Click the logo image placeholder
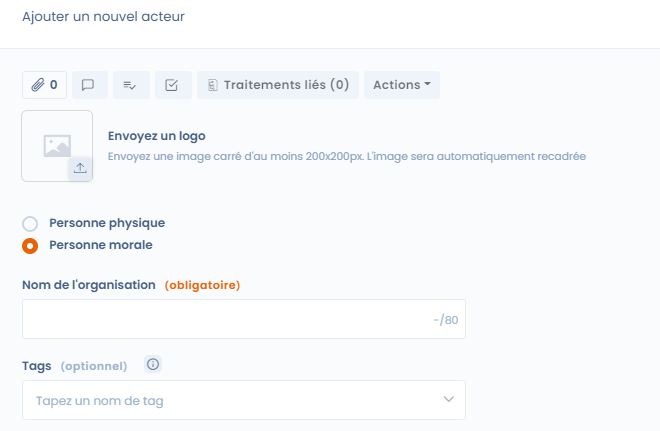Viewport: 660px width, 431px height. [56, 146]
